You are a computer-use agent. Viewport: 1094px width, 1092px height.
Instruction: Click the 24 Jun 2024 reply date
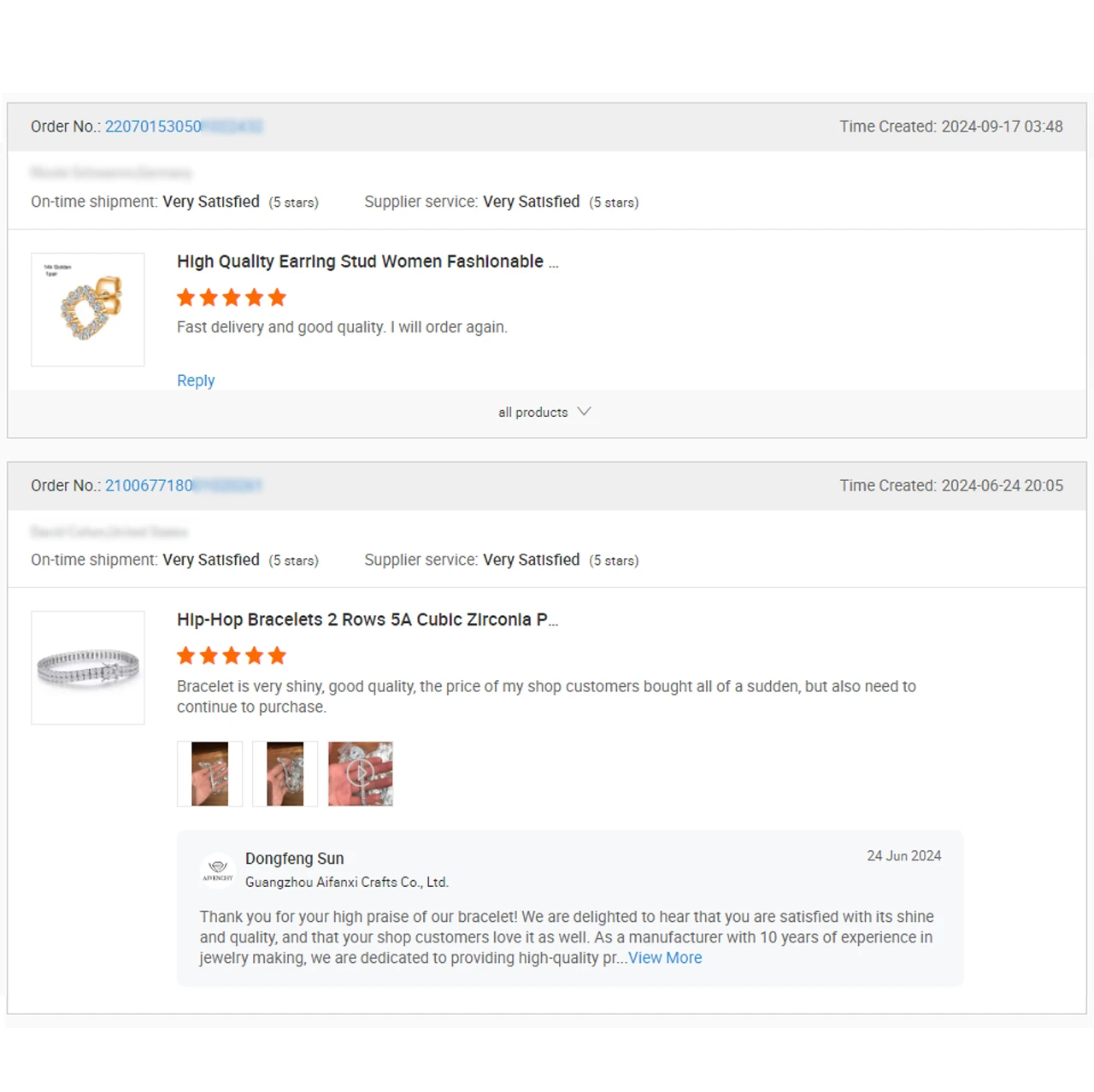[x=903, y=856]
